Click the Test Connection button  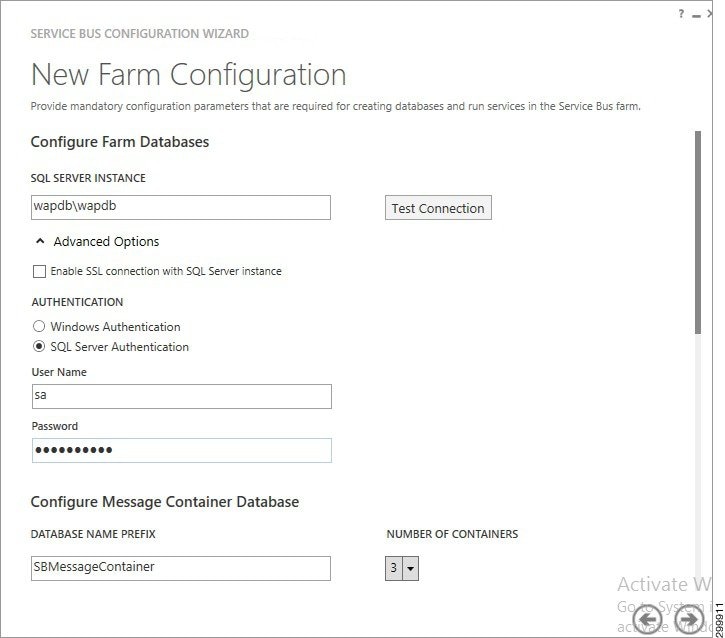[x=438, y=208]
